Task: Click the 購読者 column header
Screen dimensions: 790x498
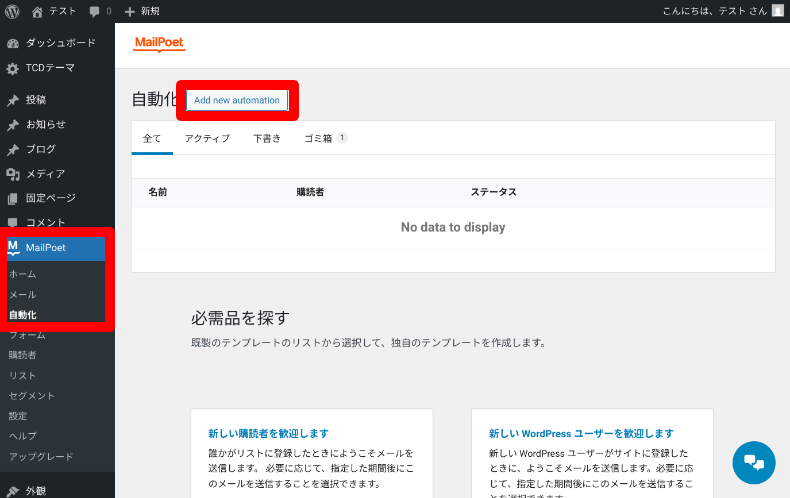Action: tap(310, 192)
